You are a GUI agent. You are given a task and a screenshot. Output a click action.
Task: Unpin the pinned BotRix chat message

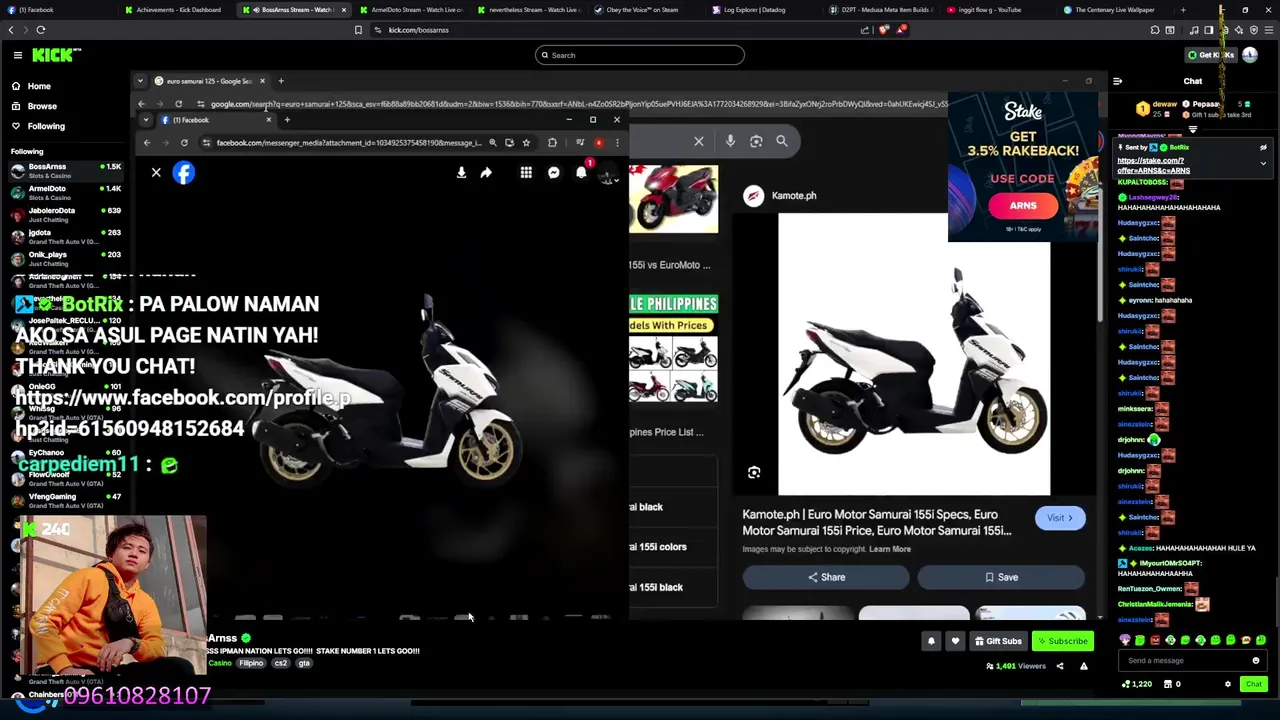click(1263, 147)
